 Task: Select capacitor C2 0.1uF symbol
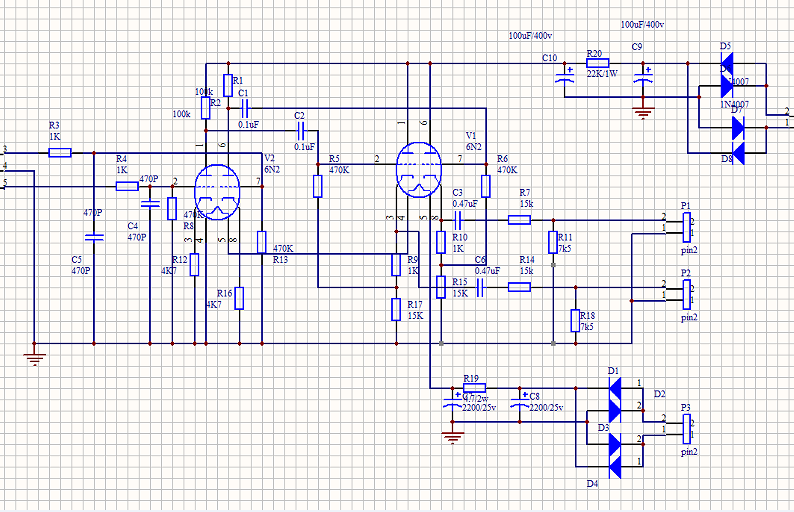[x=300, y=133]
